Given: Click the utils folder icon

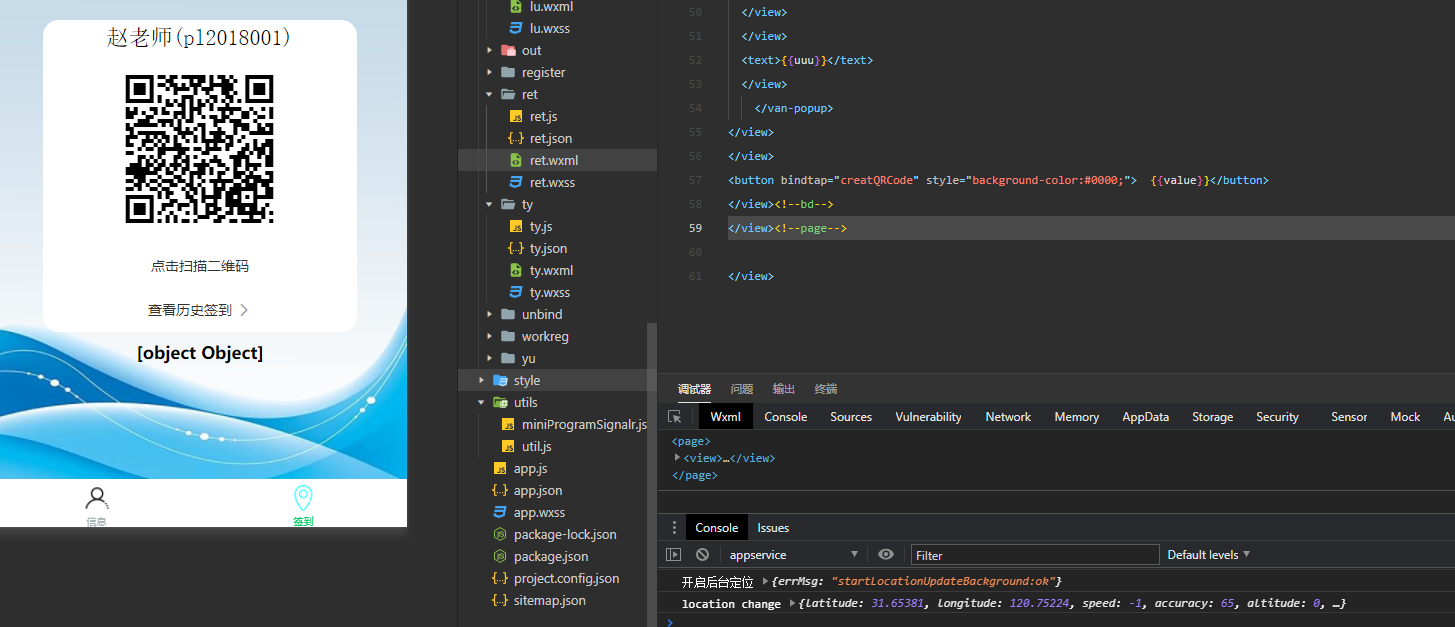Looking at the screenshot, I should click(500, 402).
